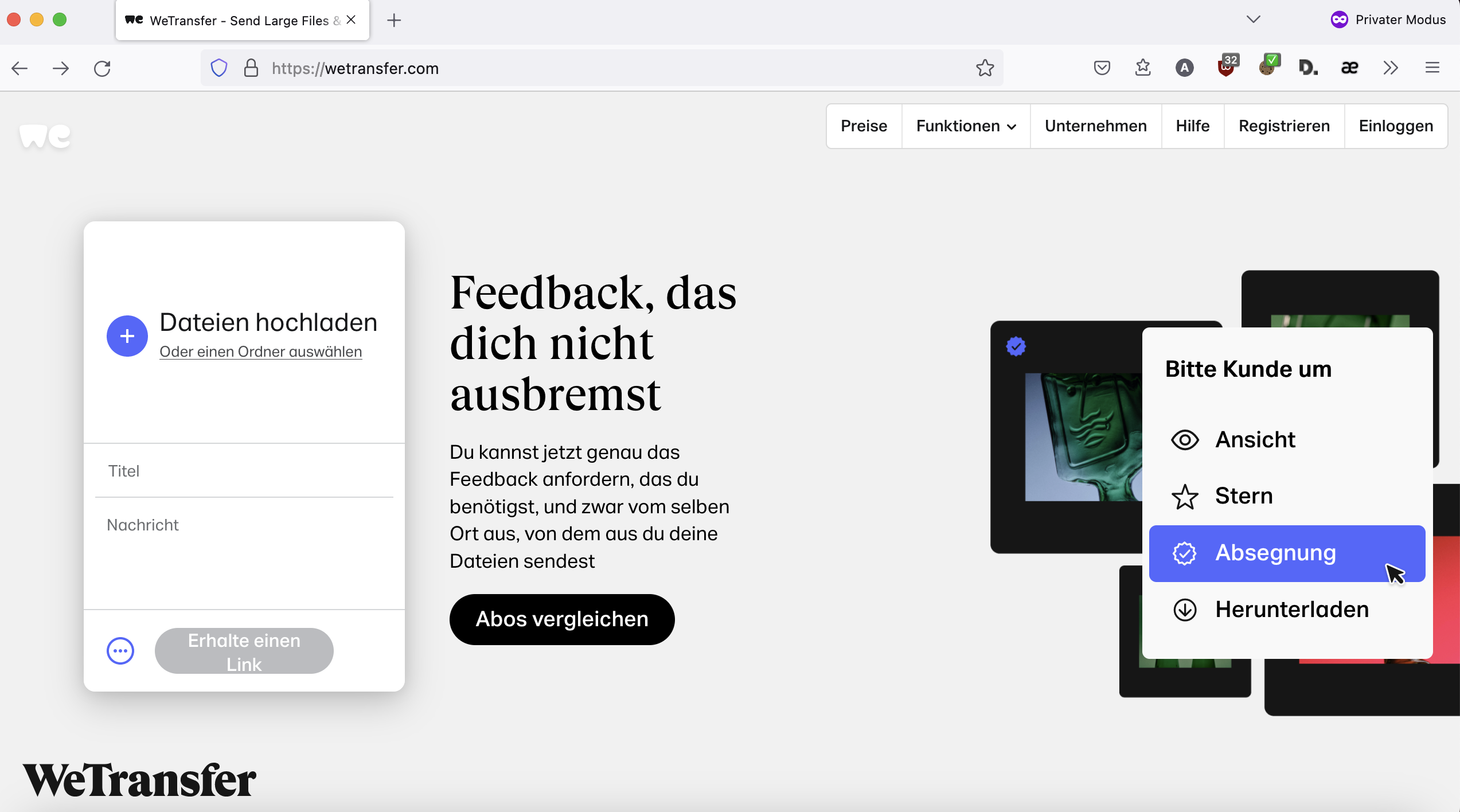
Task: Go back with the browser back arrow
Action: pyautogui.click(x=19, y=68)
